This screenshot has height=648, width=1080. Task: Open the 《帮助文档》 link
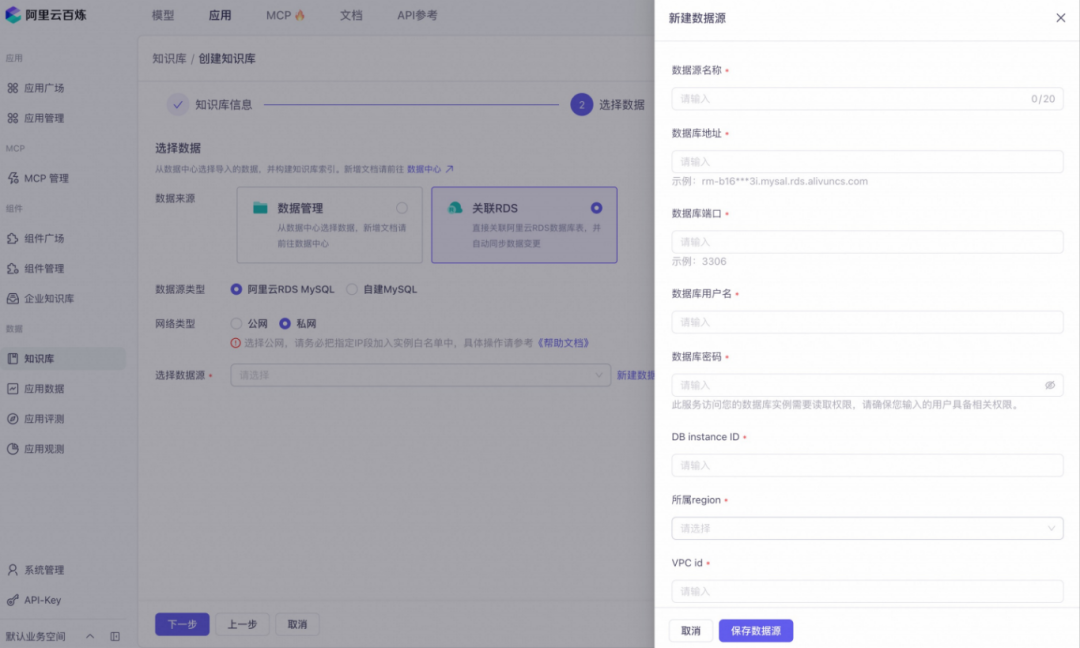click(x=563, y=343)
